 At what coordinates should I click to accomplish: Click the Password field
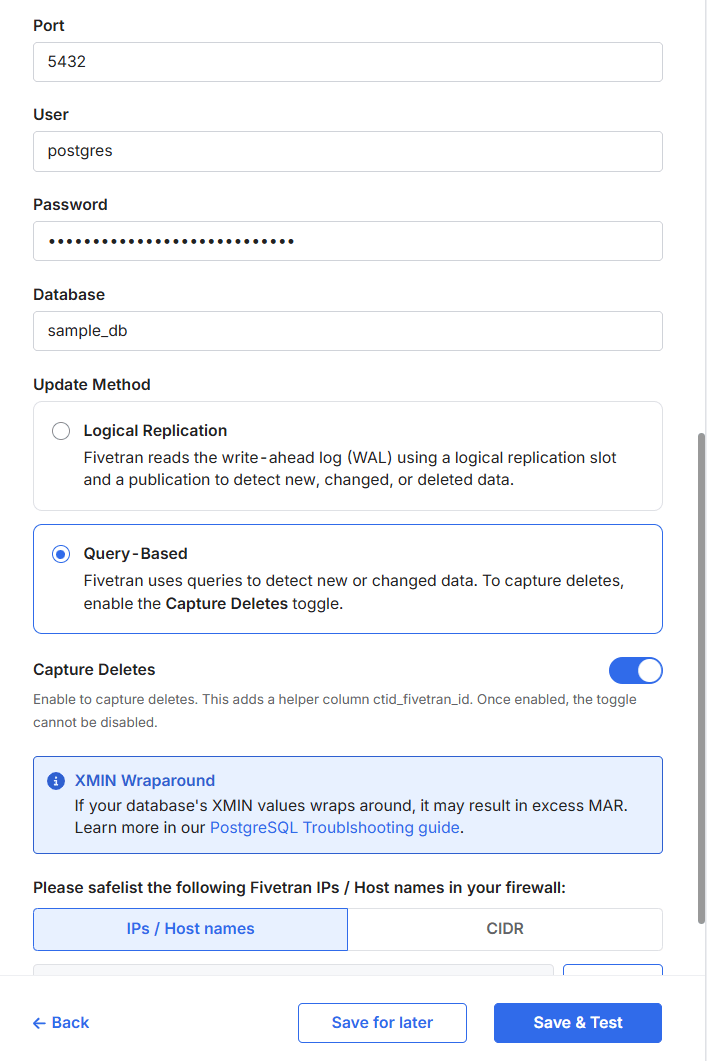tap(347, 241)
